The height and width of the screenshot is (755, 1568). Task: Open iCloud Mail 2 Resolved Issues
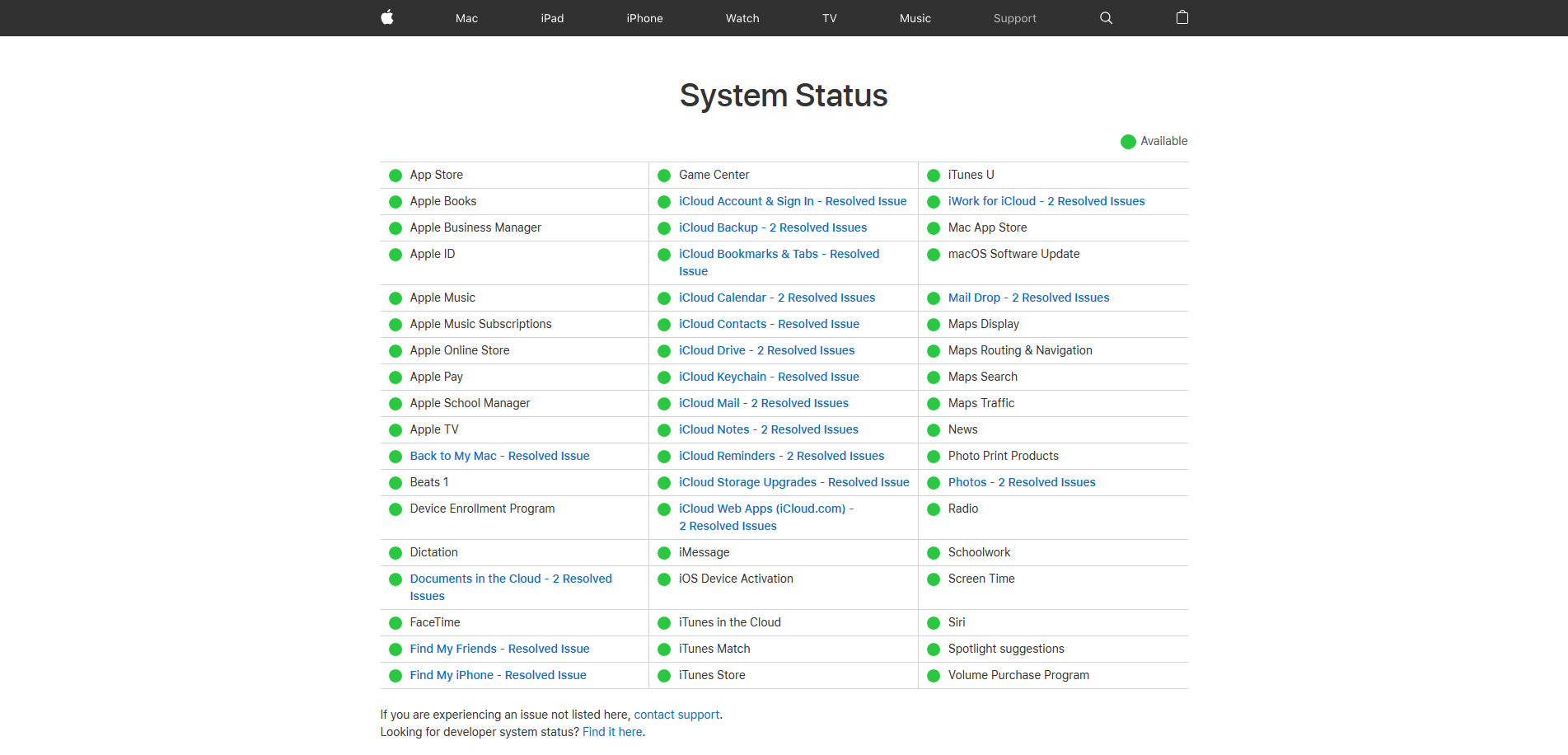tap(764, 403)
